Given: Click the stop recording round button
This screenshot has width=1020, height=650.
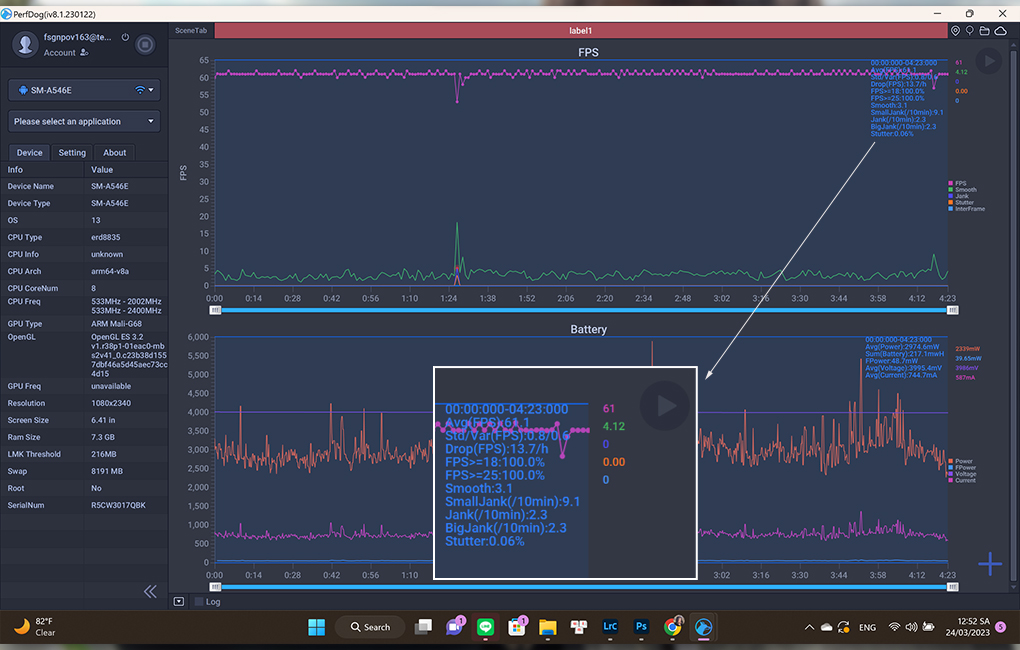Looking at the screenshot, I should click(145, 44).
